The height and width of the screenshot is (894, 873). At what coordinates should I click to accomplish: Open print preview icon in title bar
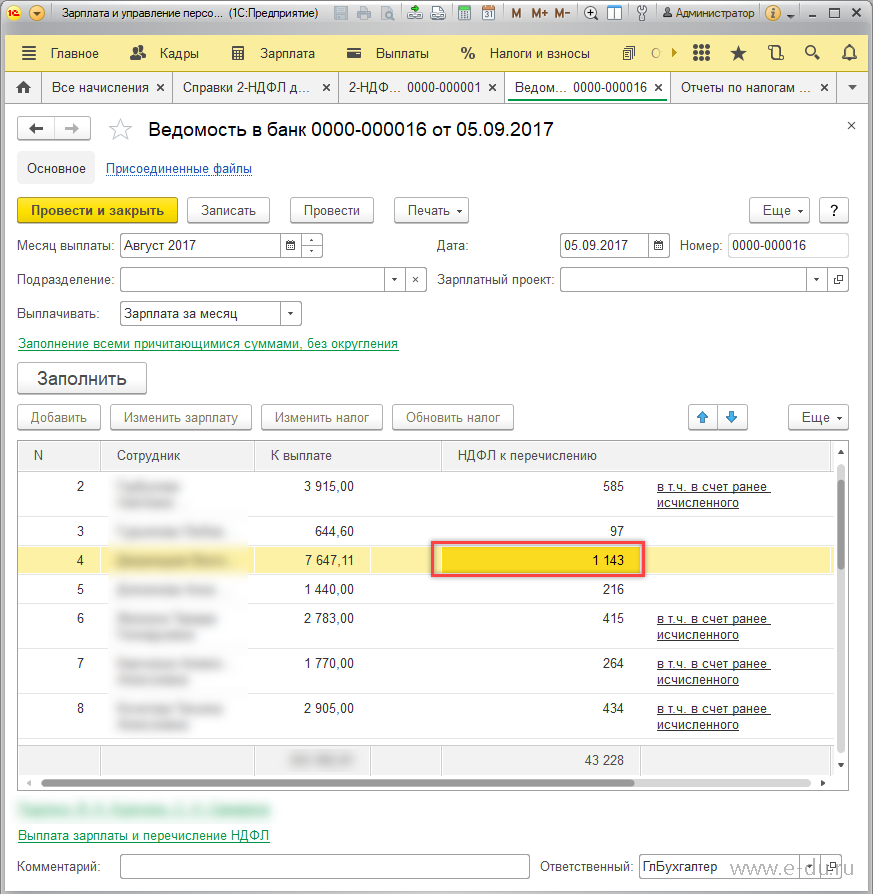[387, 13]
